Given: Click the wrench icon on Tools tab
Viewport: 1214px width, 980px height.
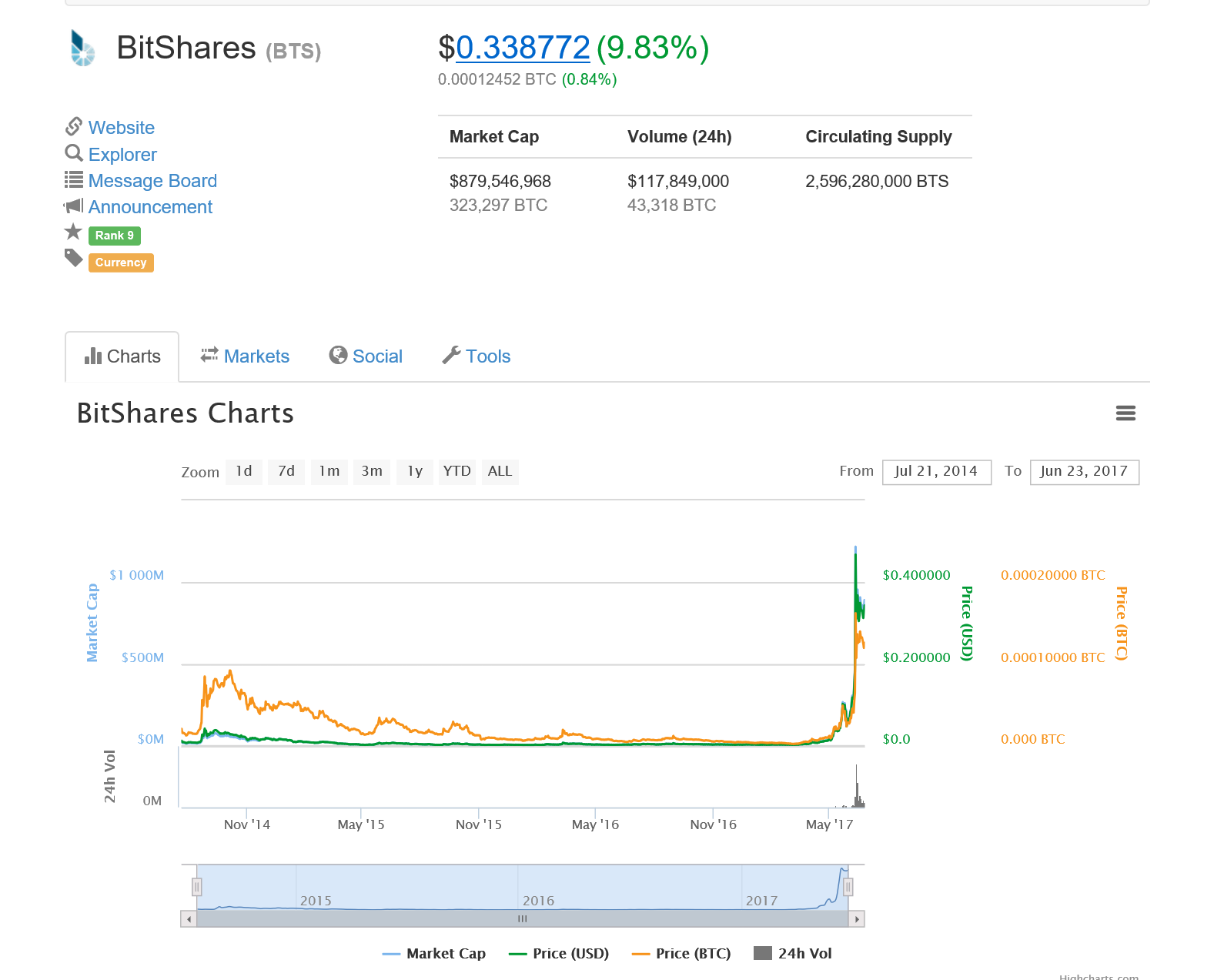Looking at the screenshot, I should [451, 355].
